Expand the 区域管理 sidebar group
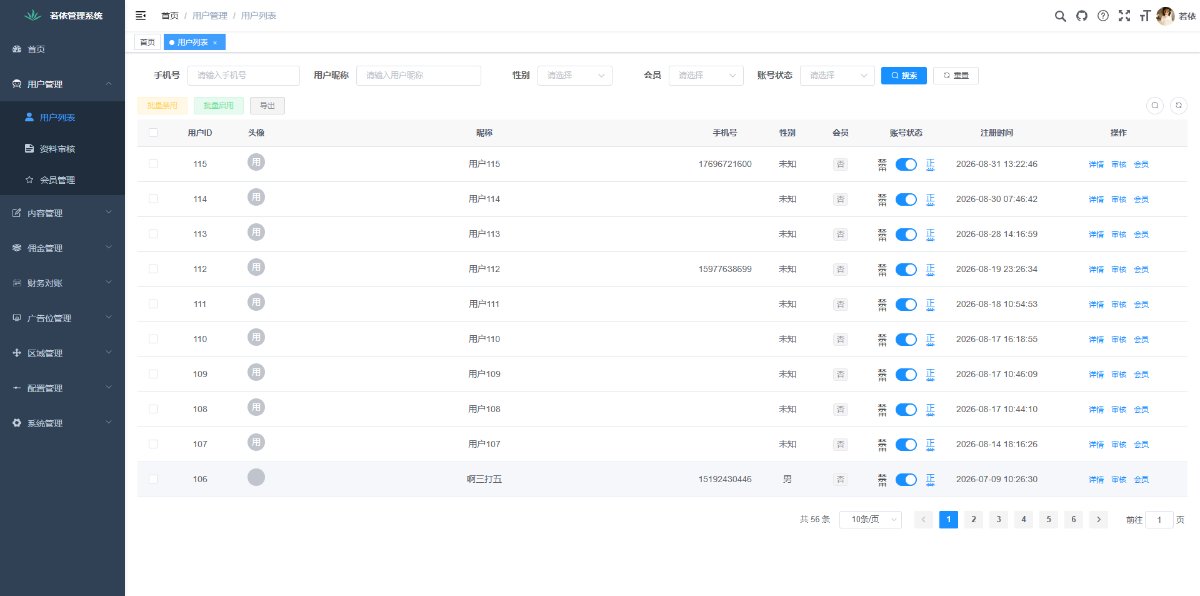Image resolution: width=1200 pixels, height=596 pixels. coord(62,352)
